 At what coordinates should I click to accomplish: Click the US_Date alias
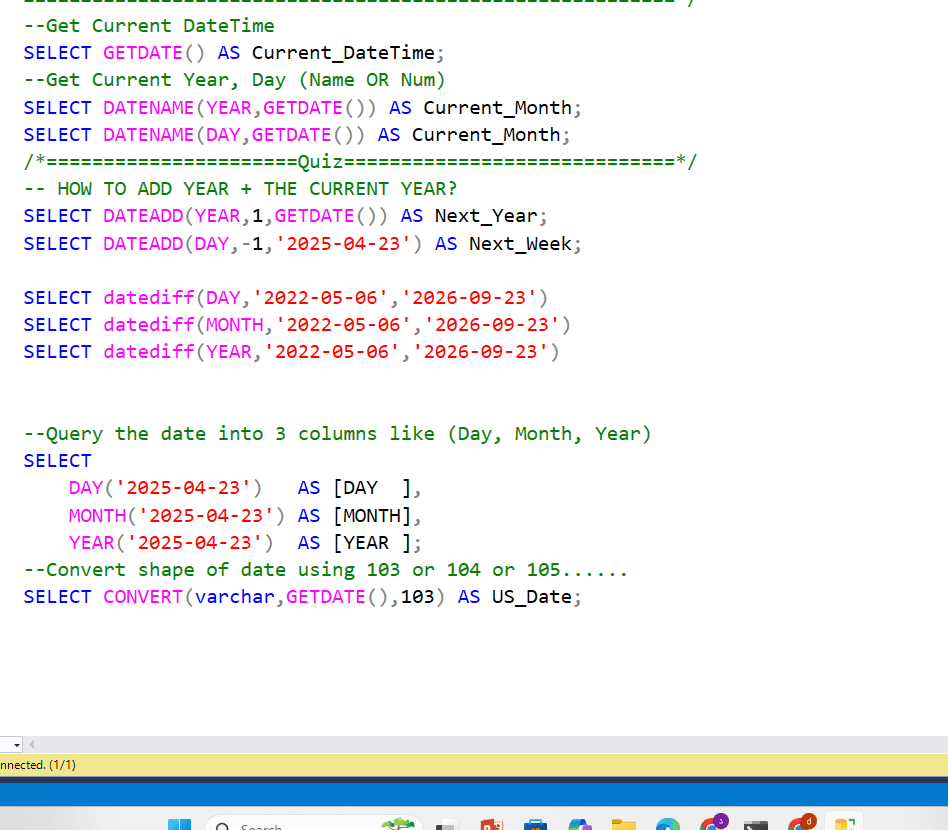tap(531, 597)
